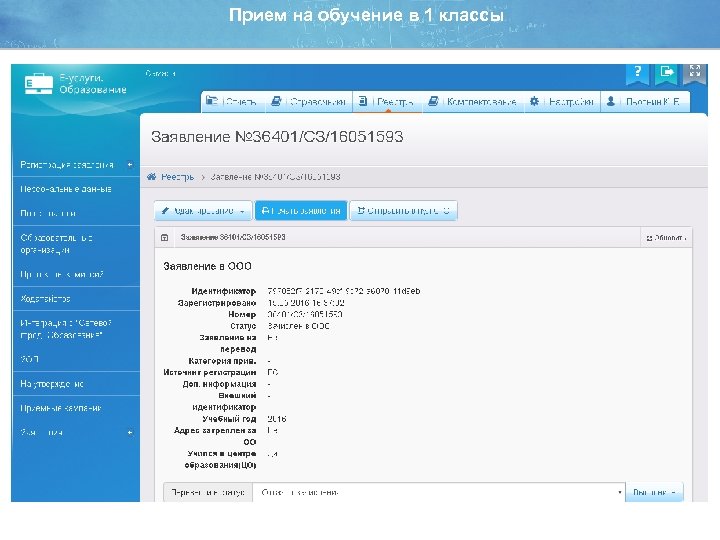Click the logout exit icon
Image resolution: width=720 pixels, height=540 pixels.
coord(666,73)
